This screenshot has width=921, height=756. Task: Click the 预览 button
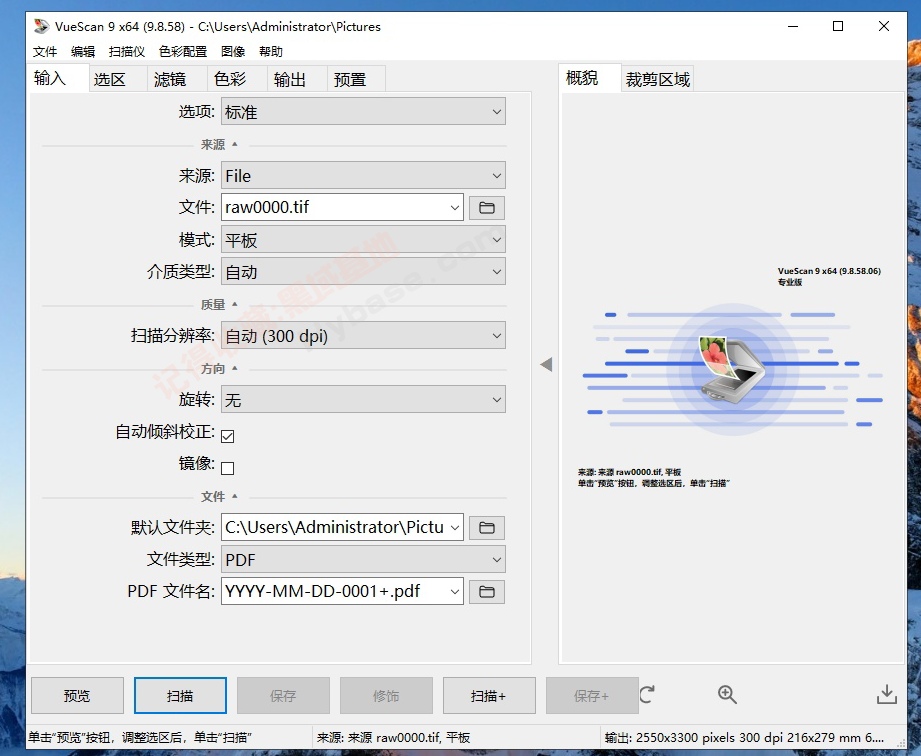pyautogui.click(x=78, y=695)
